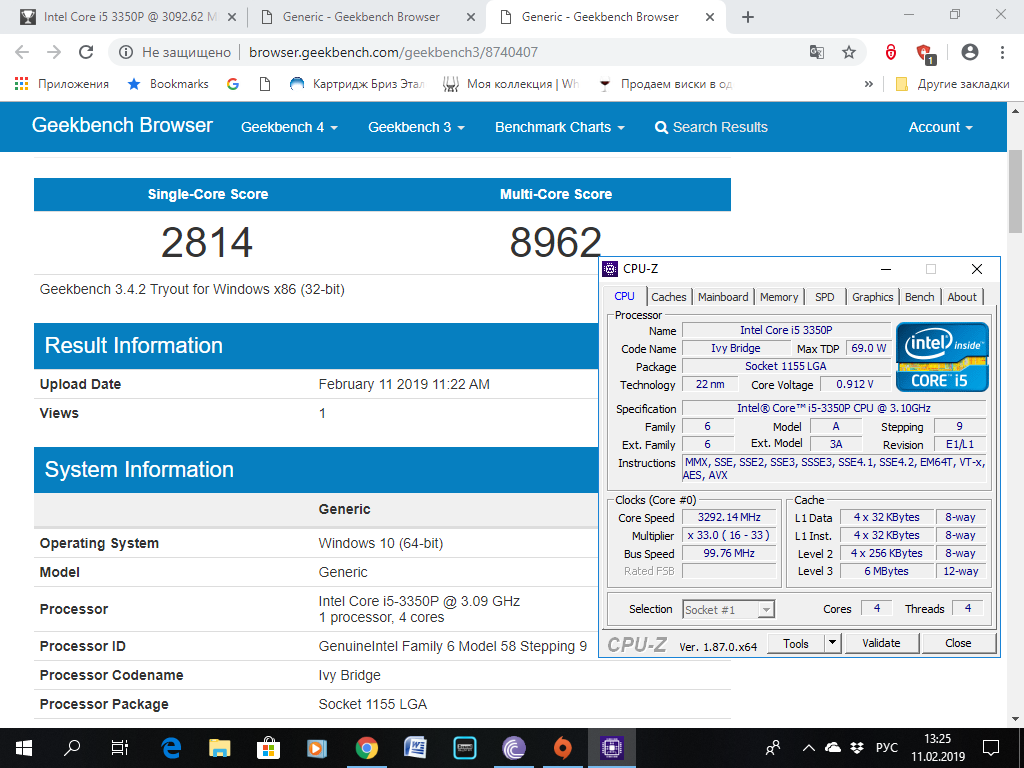This screenshot has height=768, width=1024.
Task: Open the orange media player taskbar icon
Action: [317, 748]
